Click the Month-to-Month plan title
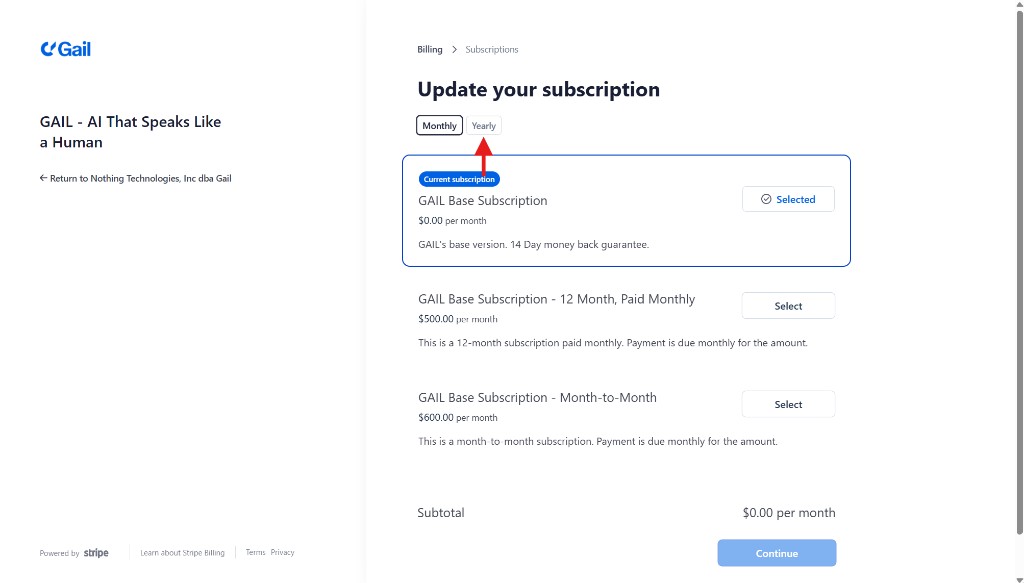This screenshot has width=1024, height=583. point(537,398)
